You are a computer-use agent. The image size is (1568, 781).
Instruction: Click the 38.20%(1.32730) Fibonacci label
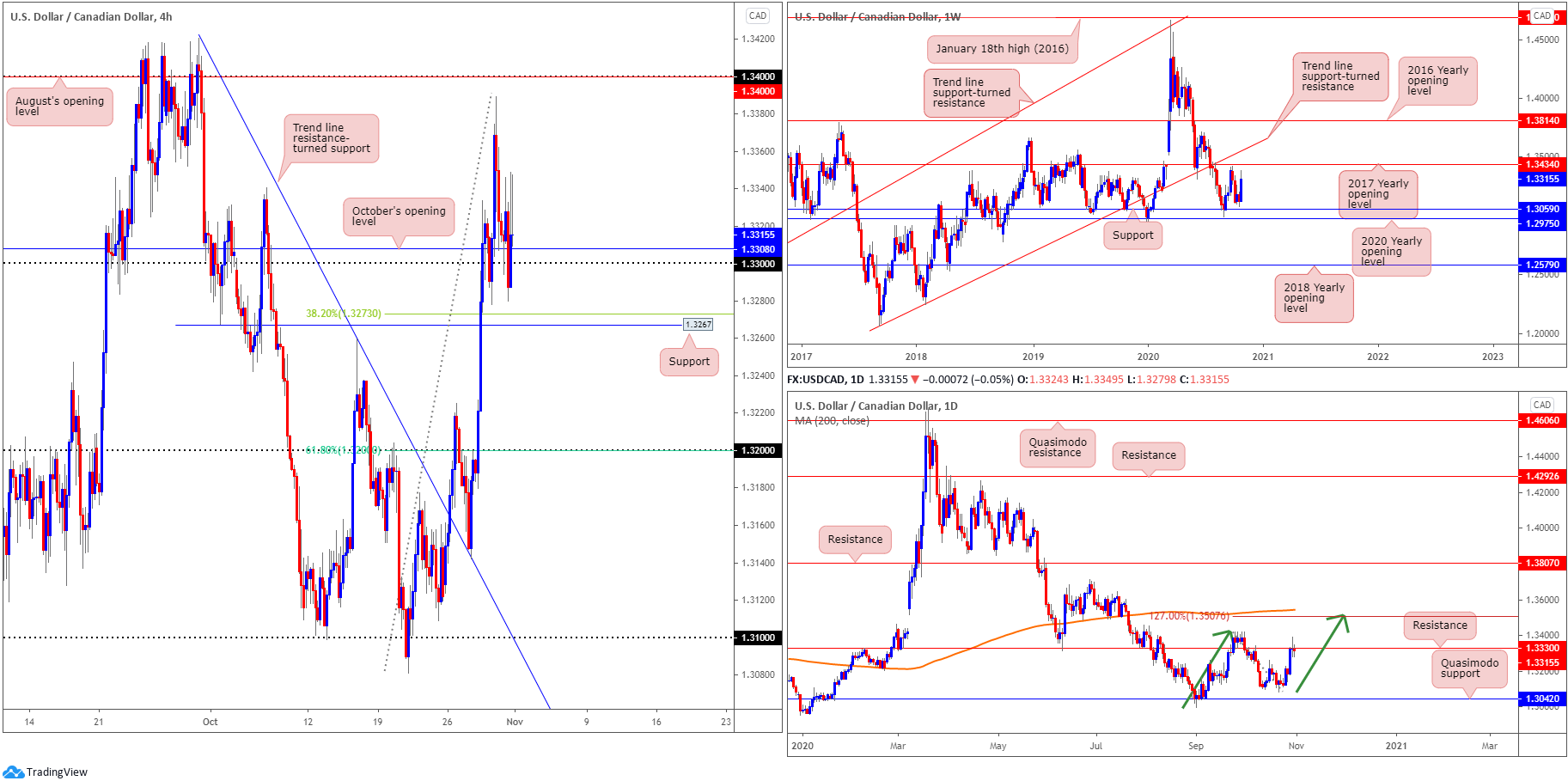344,314
